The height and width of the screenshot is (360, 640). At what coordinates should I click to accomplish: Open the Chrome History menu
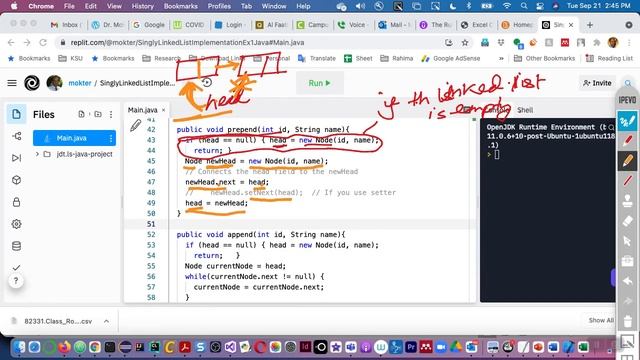click(x=142, y=6)
